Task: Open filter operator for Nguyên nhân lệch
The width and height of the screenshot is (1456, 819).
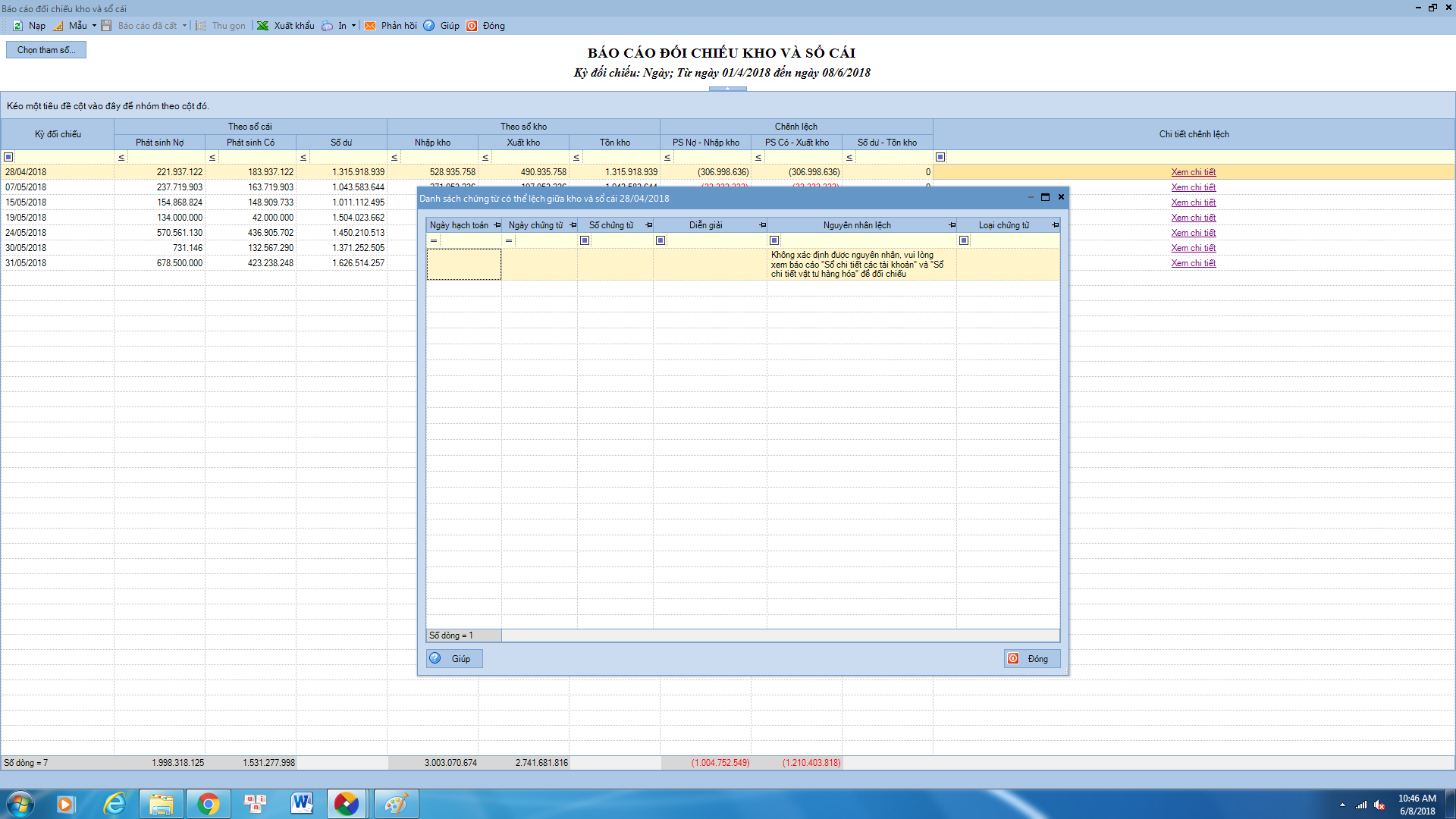Action: [774, 240]
